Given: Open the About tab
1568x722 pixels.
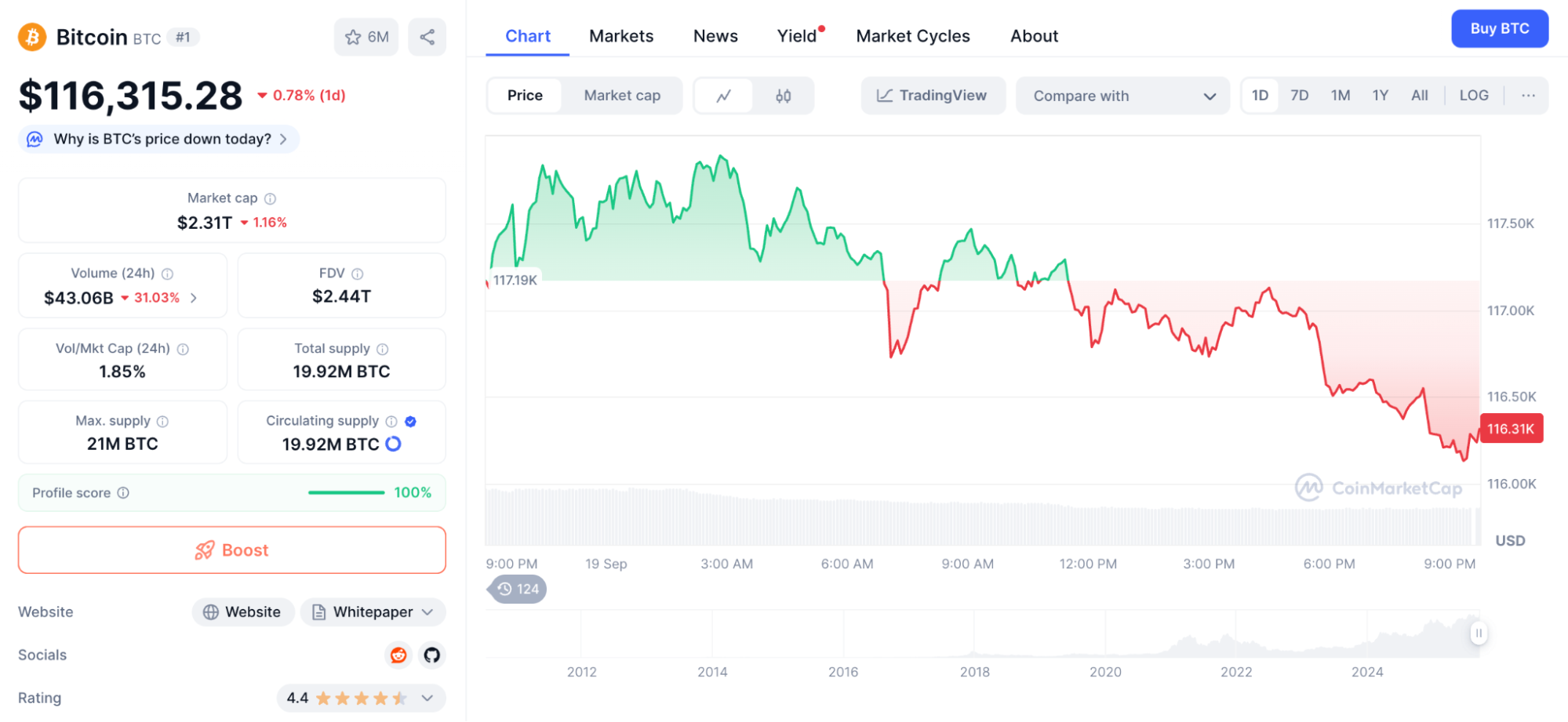Looking at the screenshot, I should pos(1034,36).
